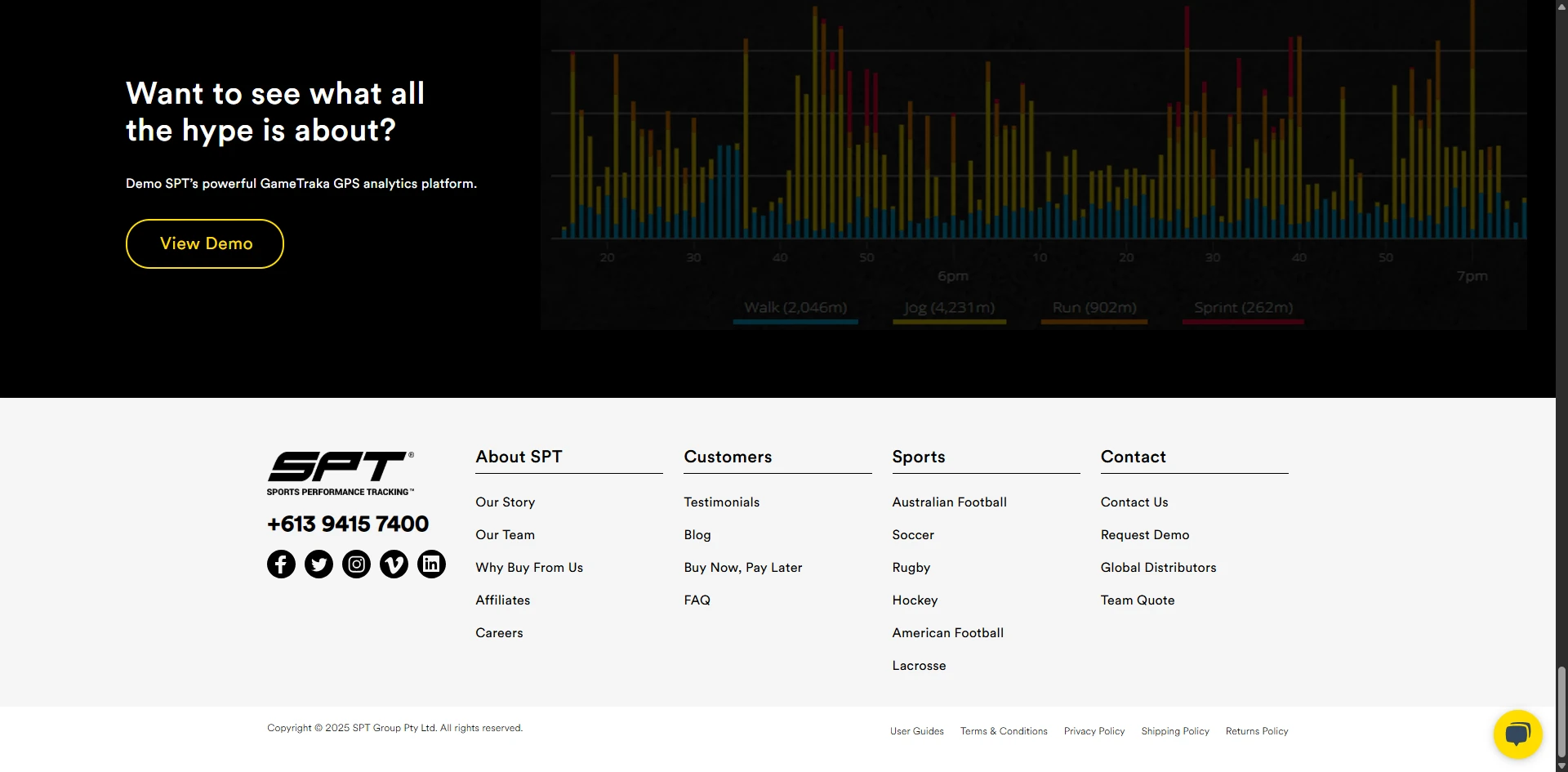Select Australian Football under Sports
Viewport: 1568px width, 772px height.
949,502
